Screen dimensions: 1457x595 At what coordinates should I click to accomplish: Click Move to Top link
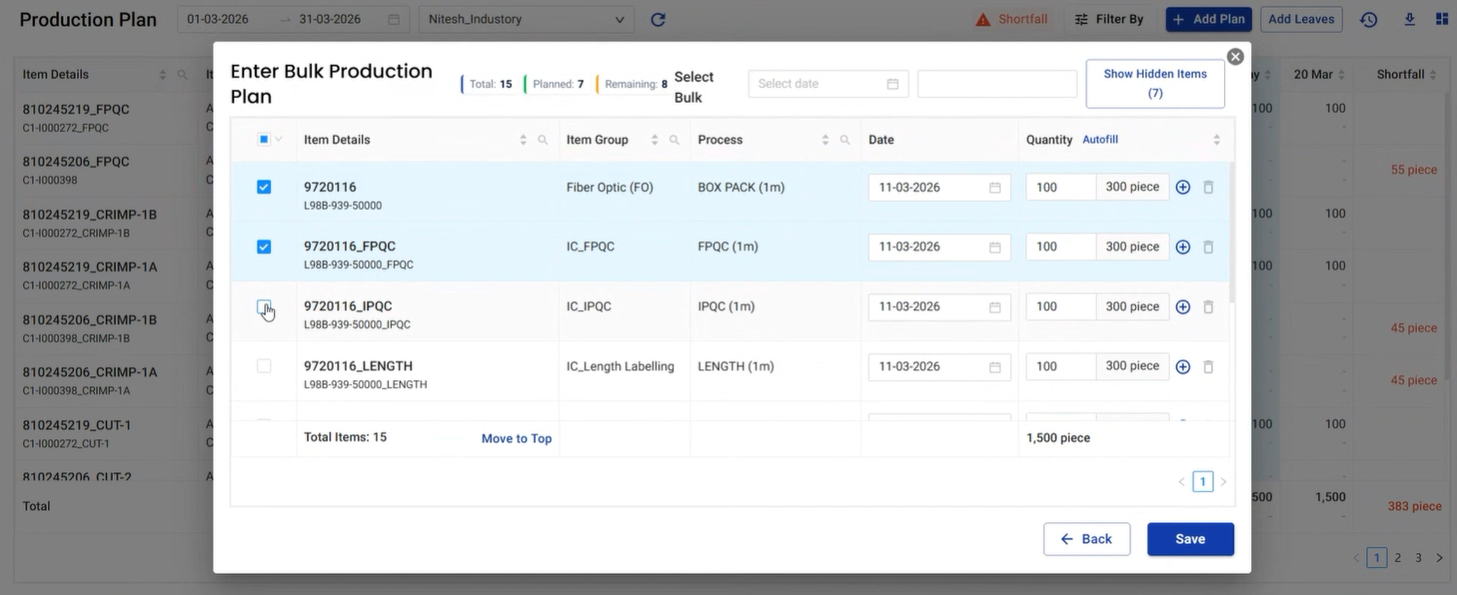(x=516, y=438)
